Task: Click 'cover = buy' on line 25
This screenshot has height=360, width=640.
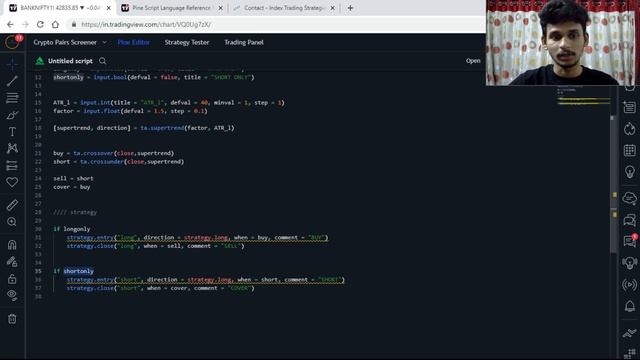Action: click(x=71, y=187)
